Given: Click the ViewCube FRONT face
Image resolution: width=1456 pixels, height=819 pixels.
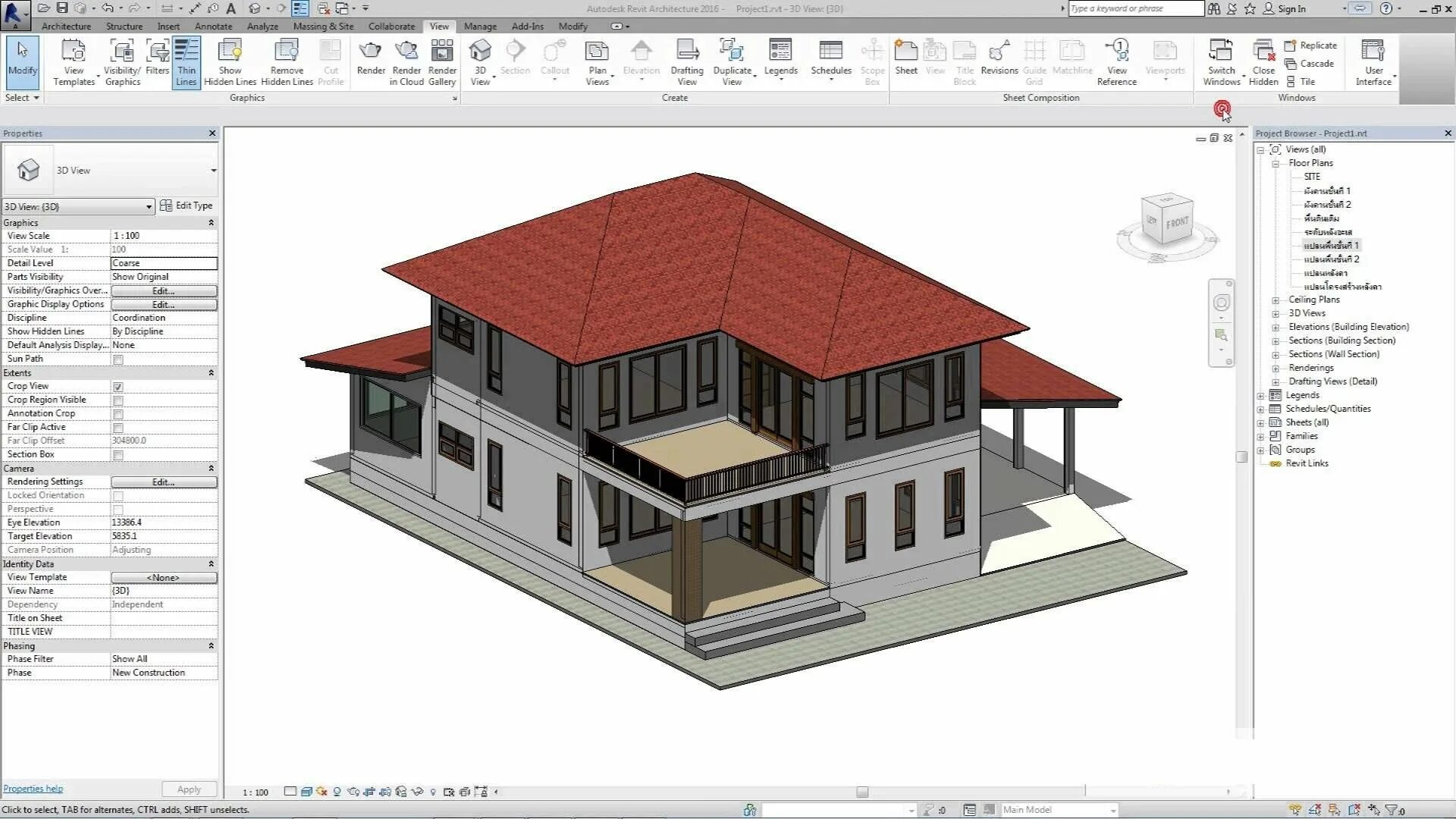Looking at the screenshot, I should click(x=1177, y=223).
